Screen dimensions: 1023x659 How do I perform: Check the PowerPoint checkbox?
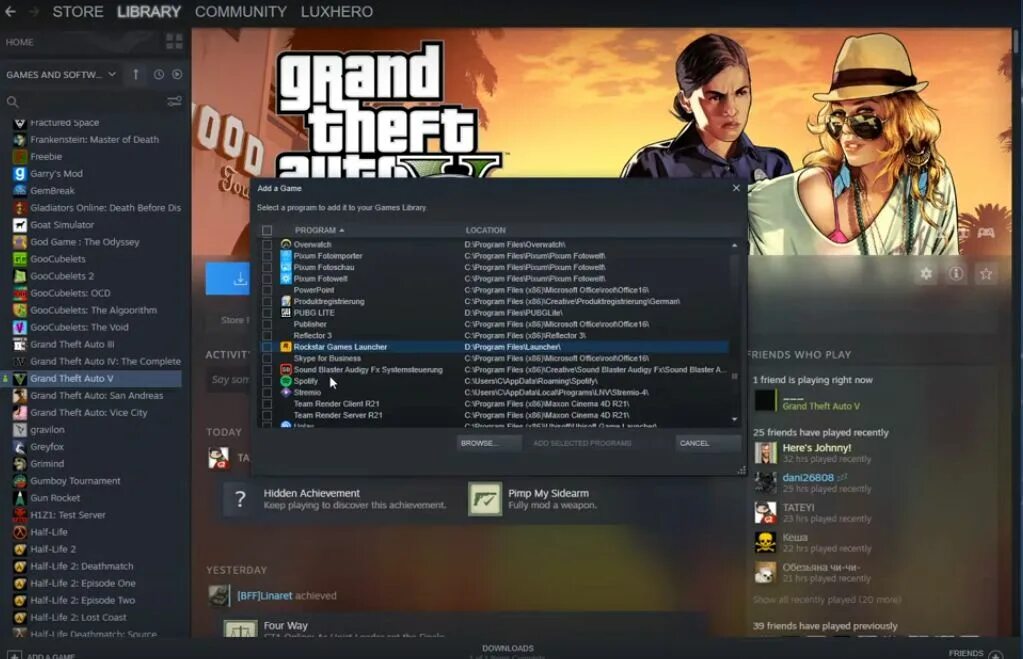pyautogui.click(x=267, y=290)
